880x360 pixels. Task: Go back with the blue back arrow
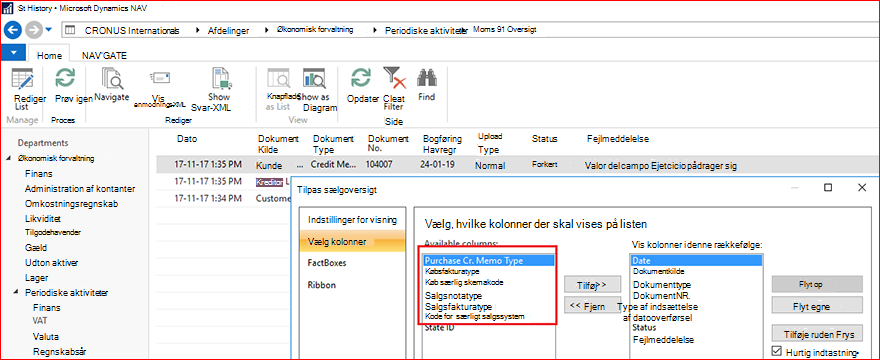tap(13, 30)
